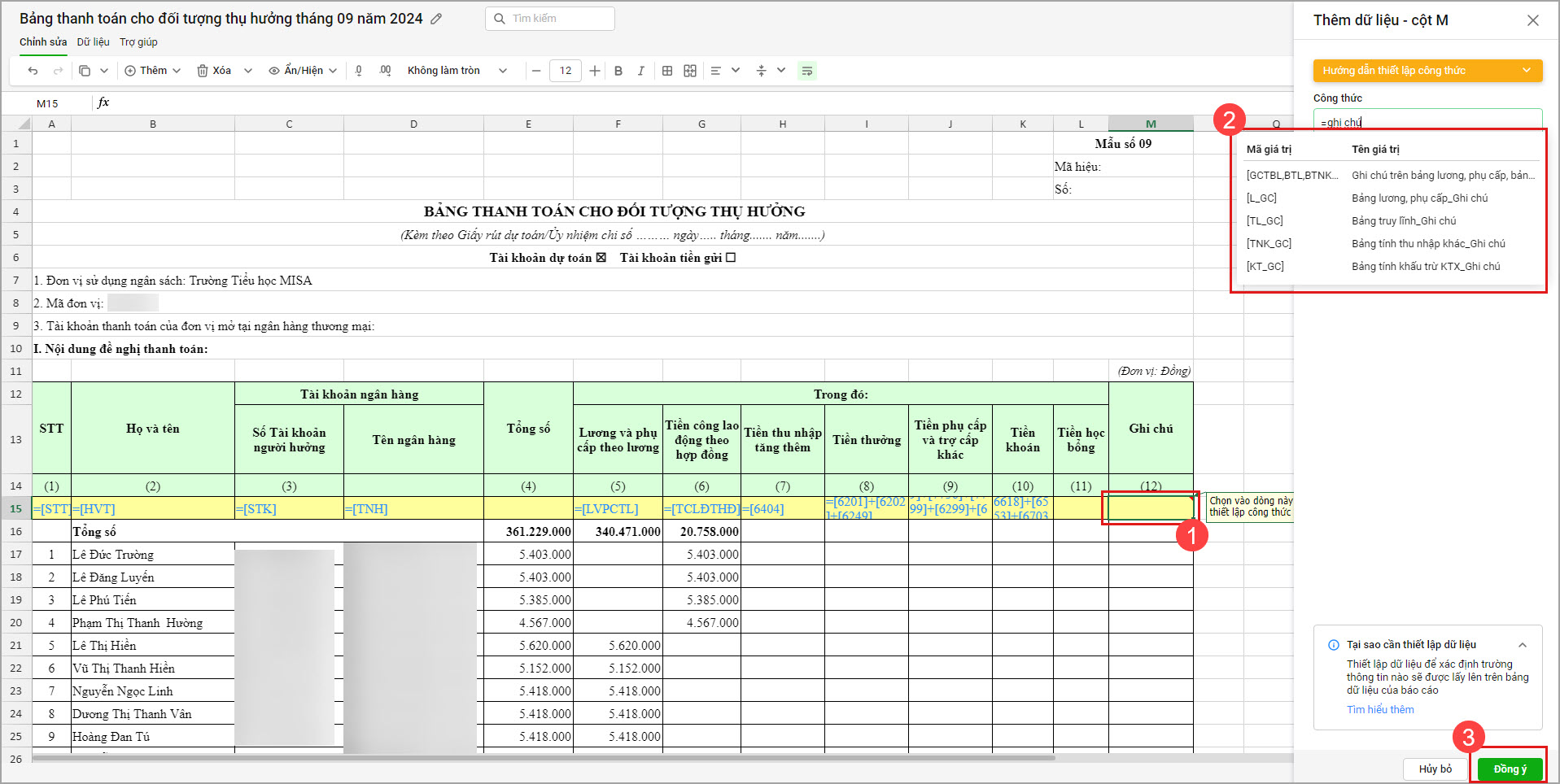Click the select-all corner of the grid
This screenshot has width=1560, height=784.
coord(16,124)
